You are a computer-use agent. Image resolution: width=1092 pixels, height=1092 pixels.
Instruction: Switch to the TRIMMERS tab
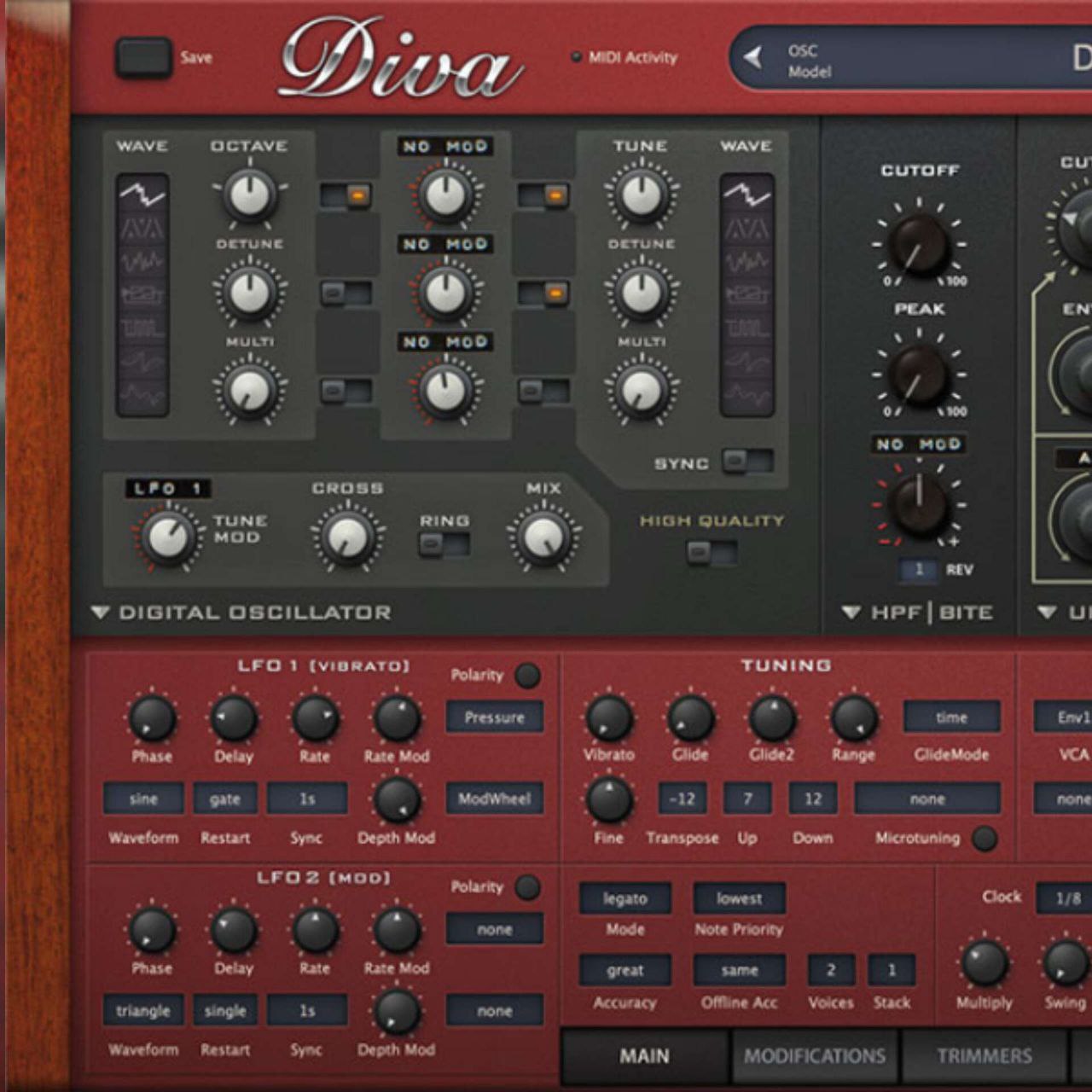(x=985, y=1056)
